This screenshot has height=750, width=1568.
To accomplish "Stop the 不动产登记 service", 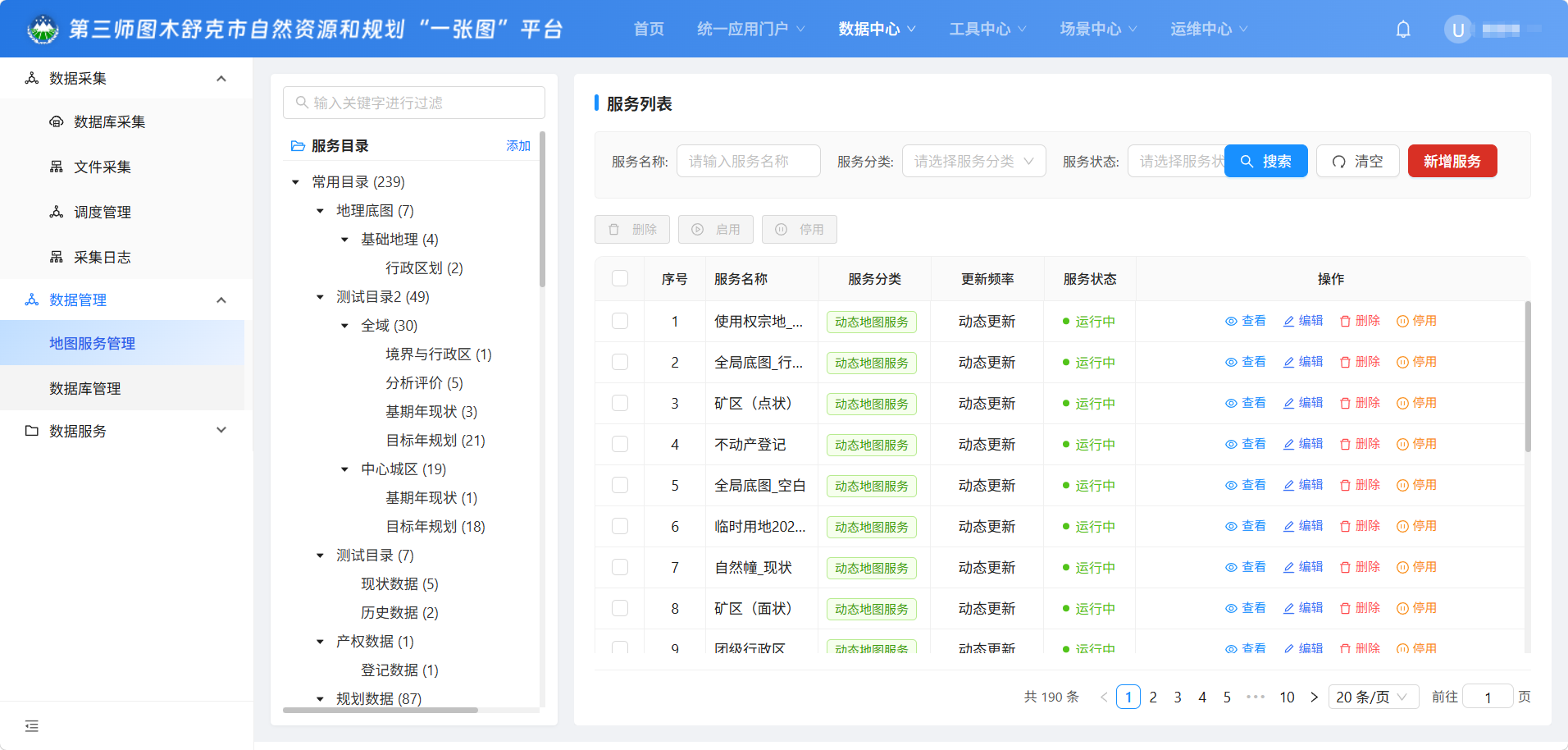I will click(x=1416, y=444).
